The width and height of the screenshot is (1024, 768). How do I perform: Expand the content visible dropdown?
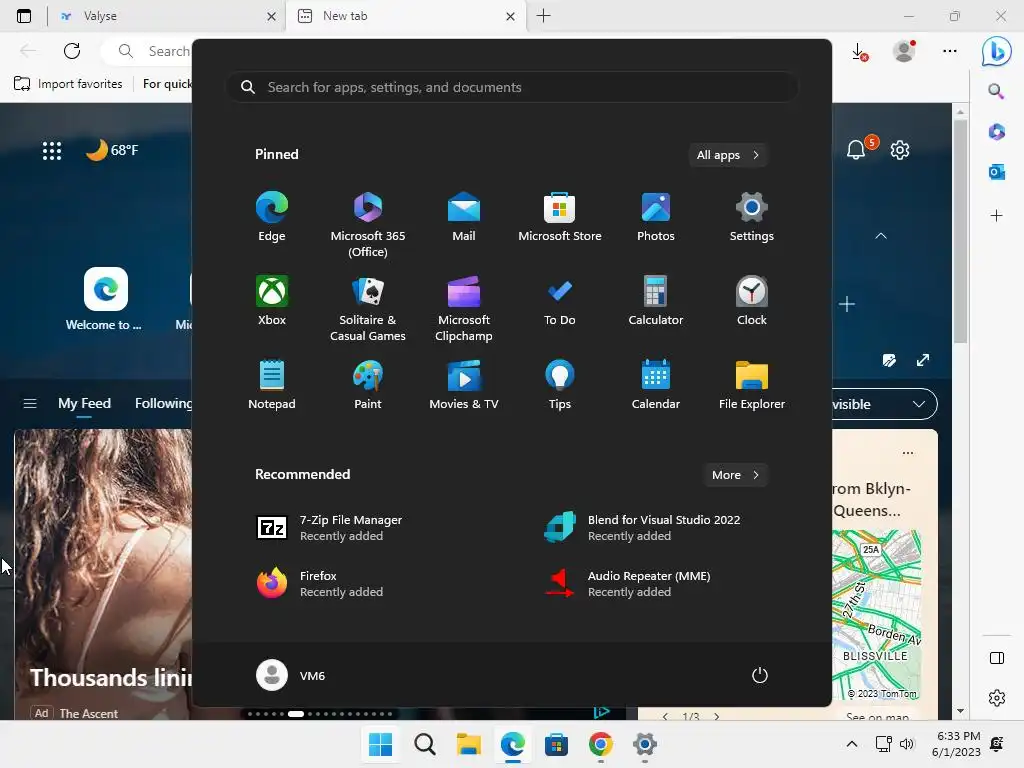point(884,404)
